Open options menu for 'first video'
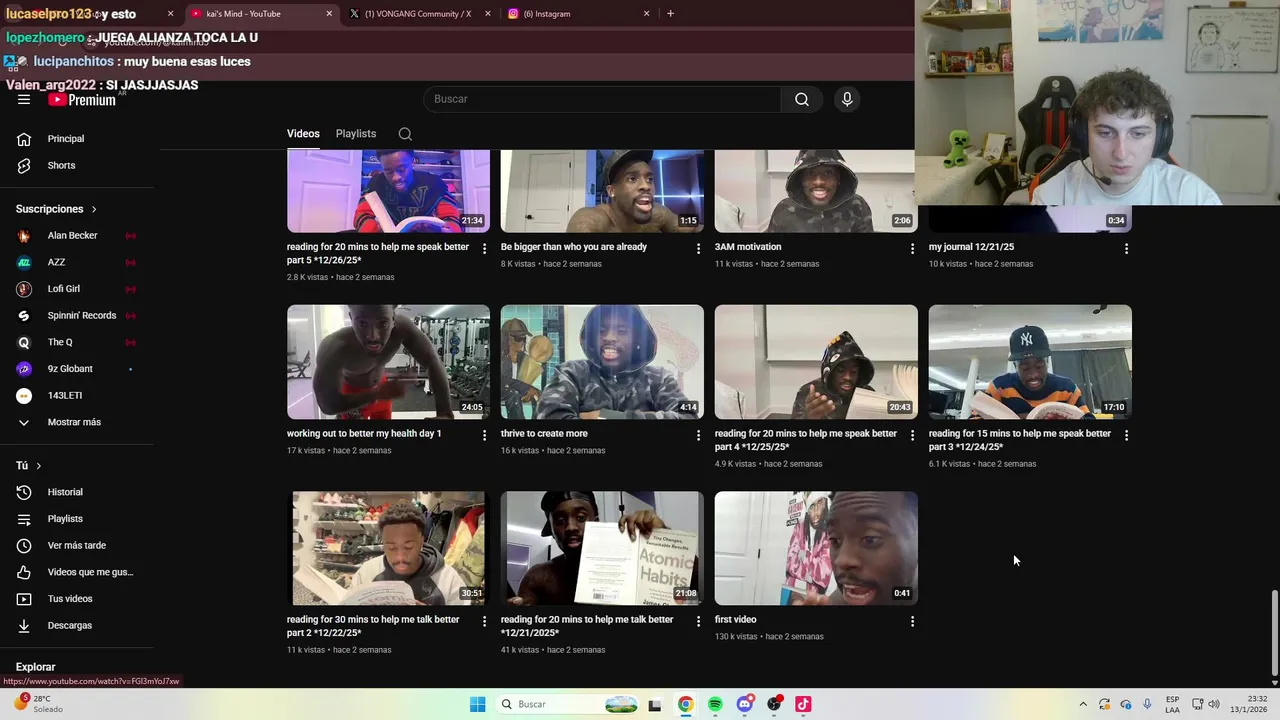The width and height of the screenshot is (1280, 720). (912, 621)
